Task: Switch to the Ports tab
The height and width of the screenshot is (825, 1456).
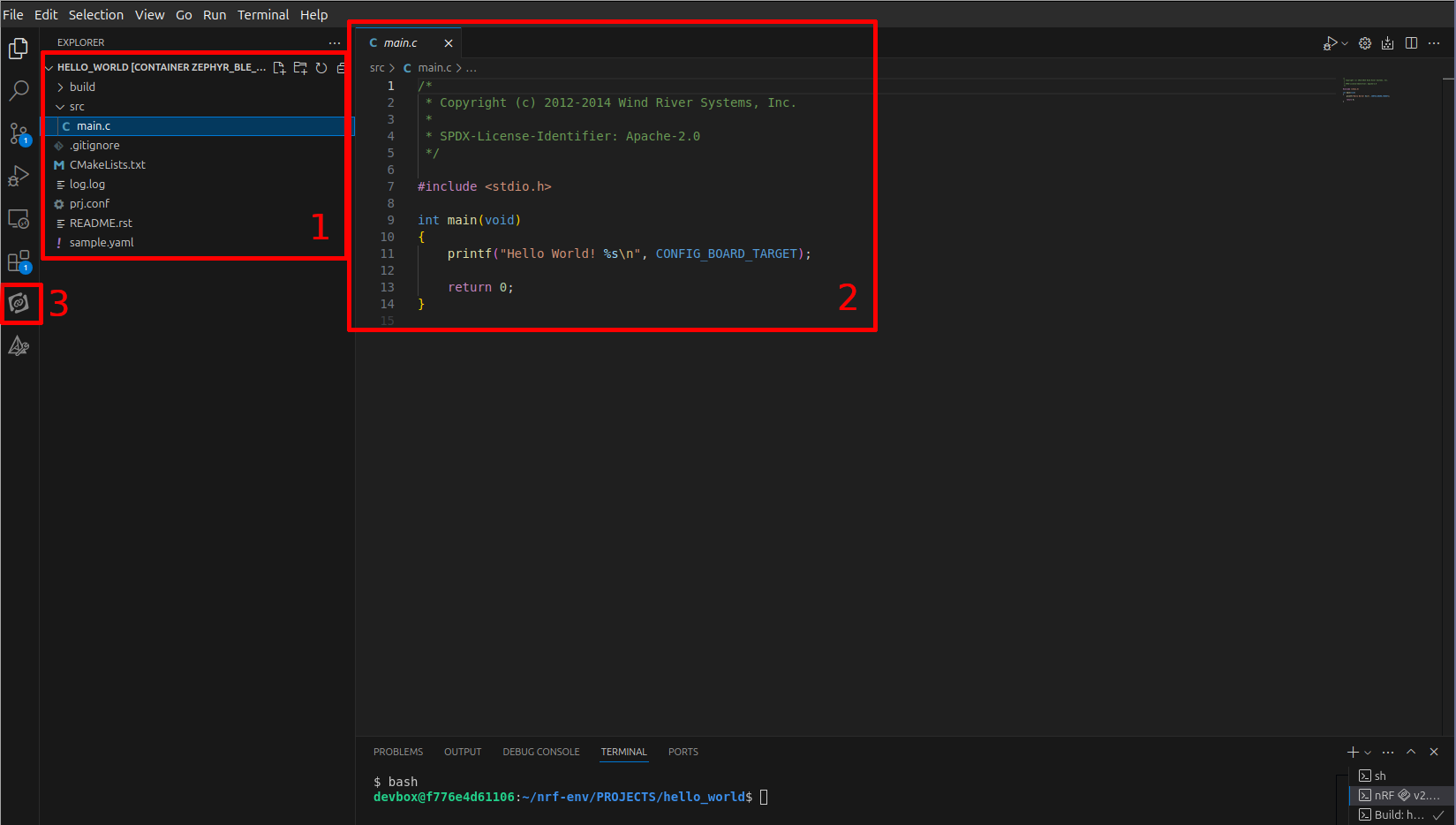Action: (x=683, y=752)
